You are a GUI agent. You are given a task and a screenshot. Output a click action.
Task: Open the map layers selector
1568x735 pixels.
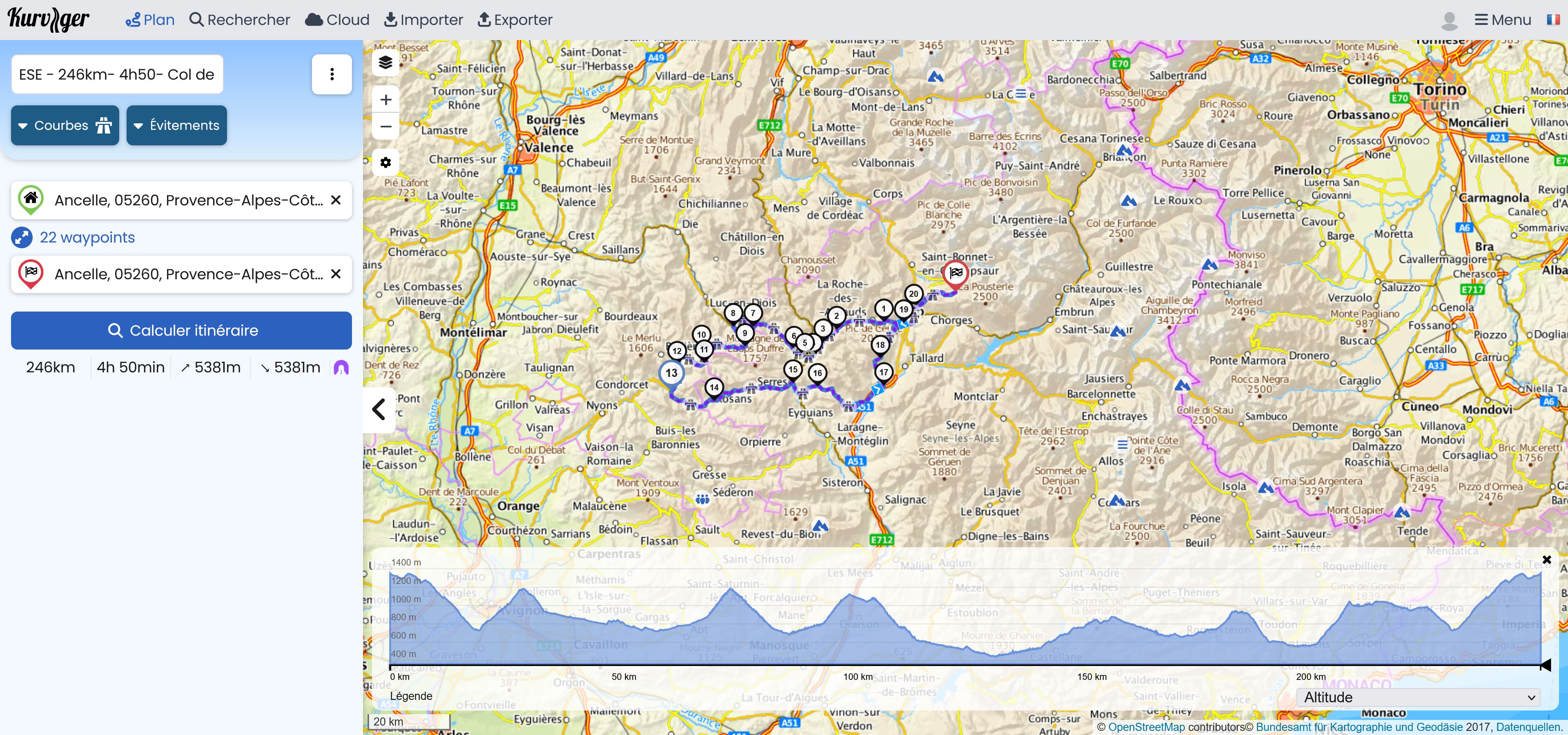tap(385, 62)
